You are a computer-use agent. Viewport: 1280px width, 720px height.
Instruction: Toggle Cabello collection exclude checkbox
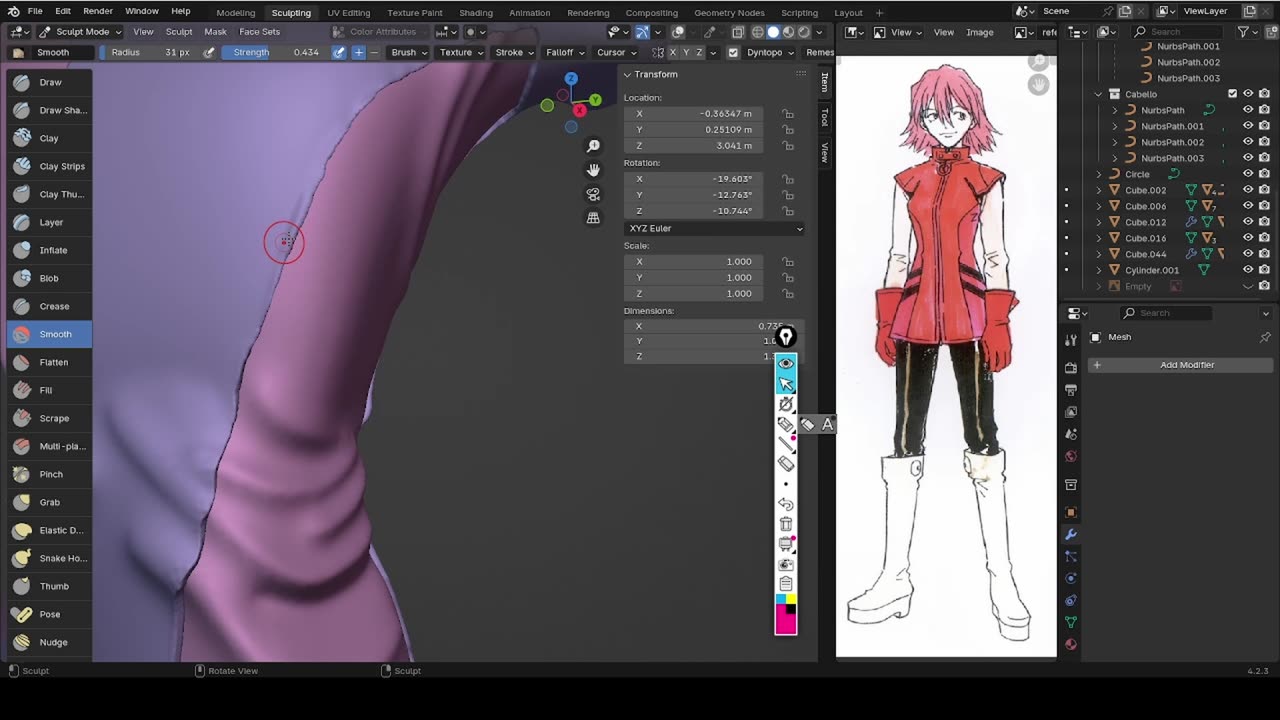1232,94
